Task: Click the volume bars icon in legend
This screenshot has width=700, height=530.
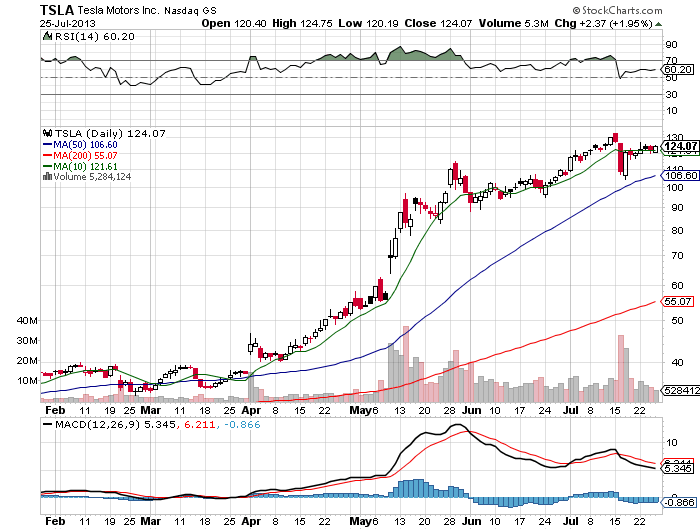Action: pos(47,177)
